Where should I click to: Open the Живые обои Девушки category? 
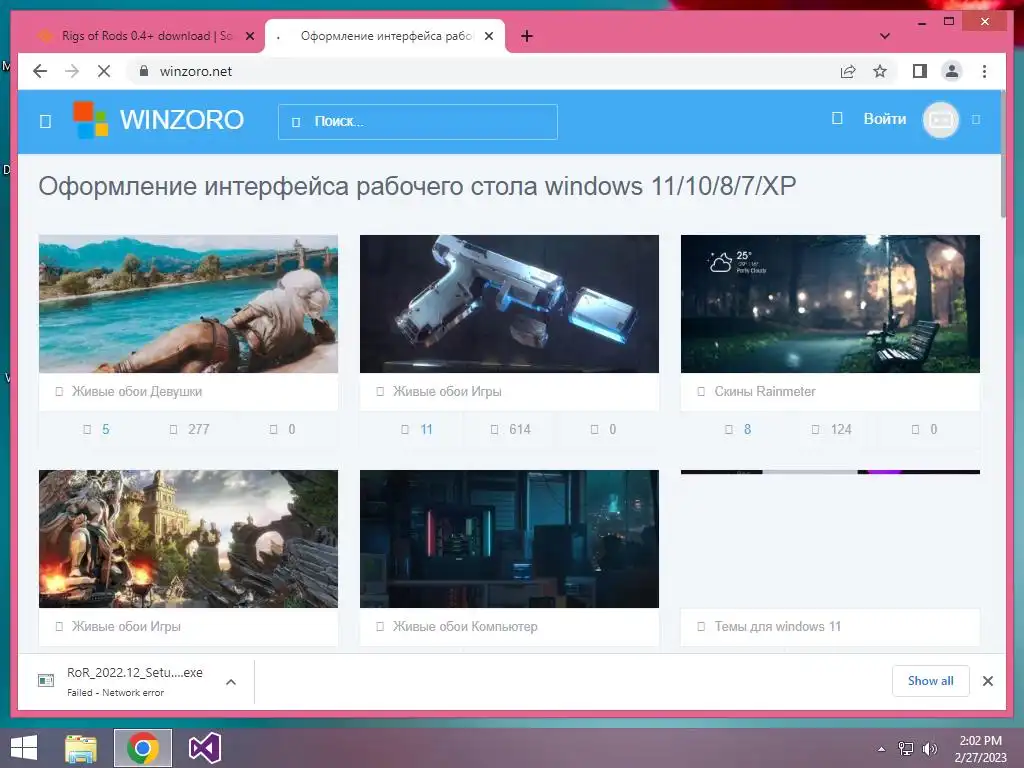click(x=136, y=391)
